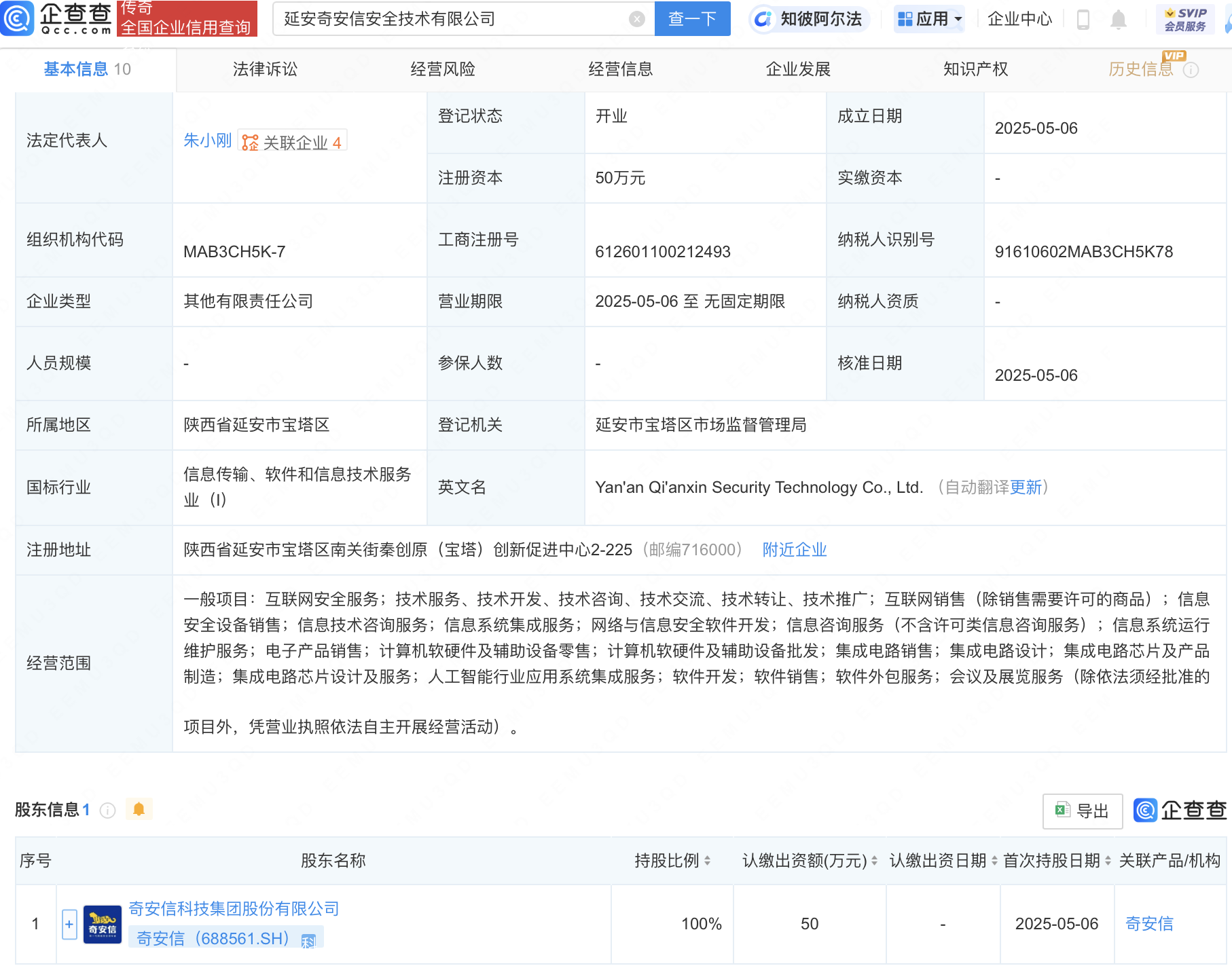Click the 其他有限责任公司 enterprise type value

[249, 301]
